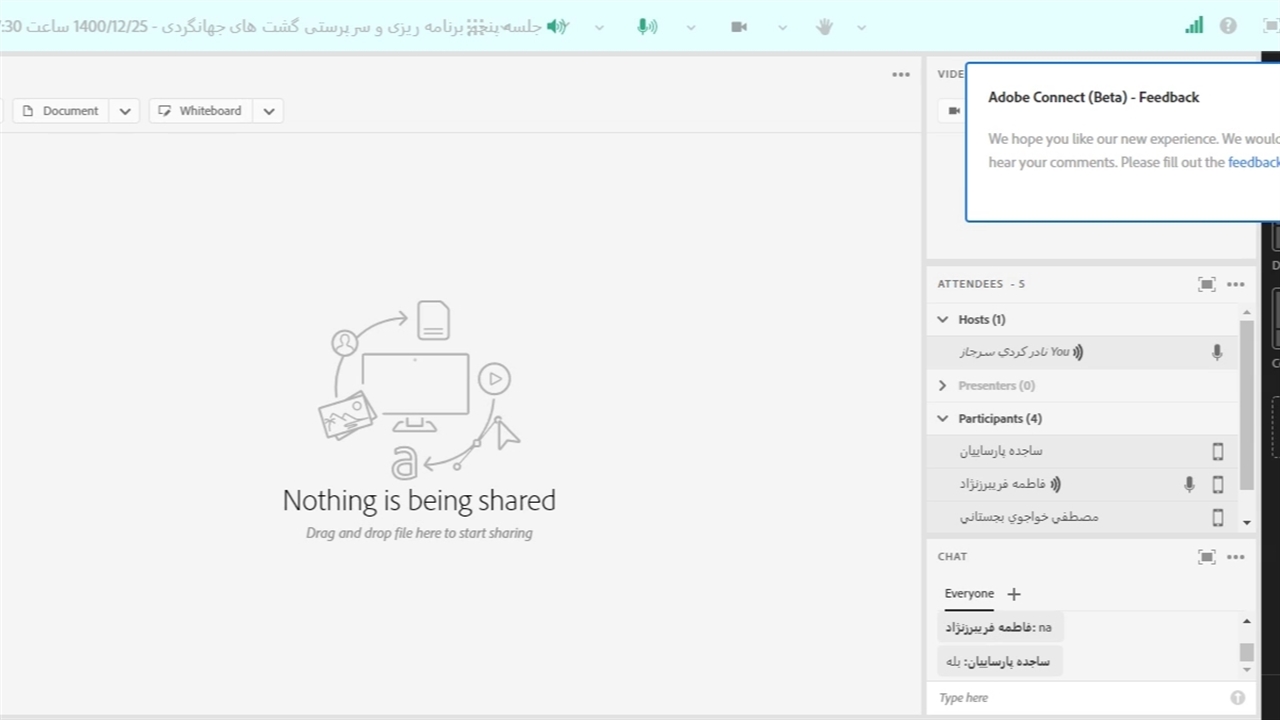Click the 'Type here' chat input field

coord(1080,698)
